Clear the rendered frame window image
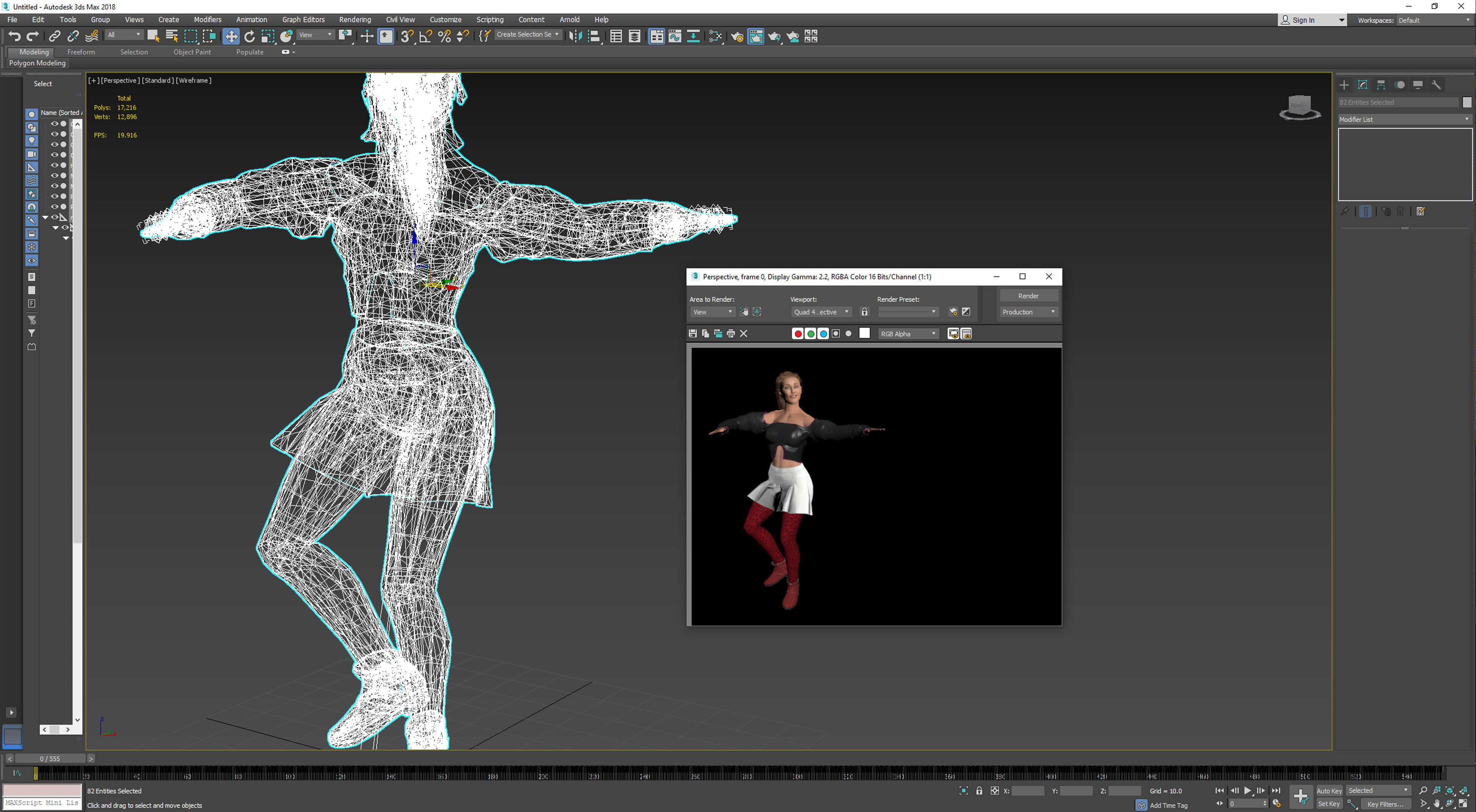The image size is (1476, 812). coord(744,333)
